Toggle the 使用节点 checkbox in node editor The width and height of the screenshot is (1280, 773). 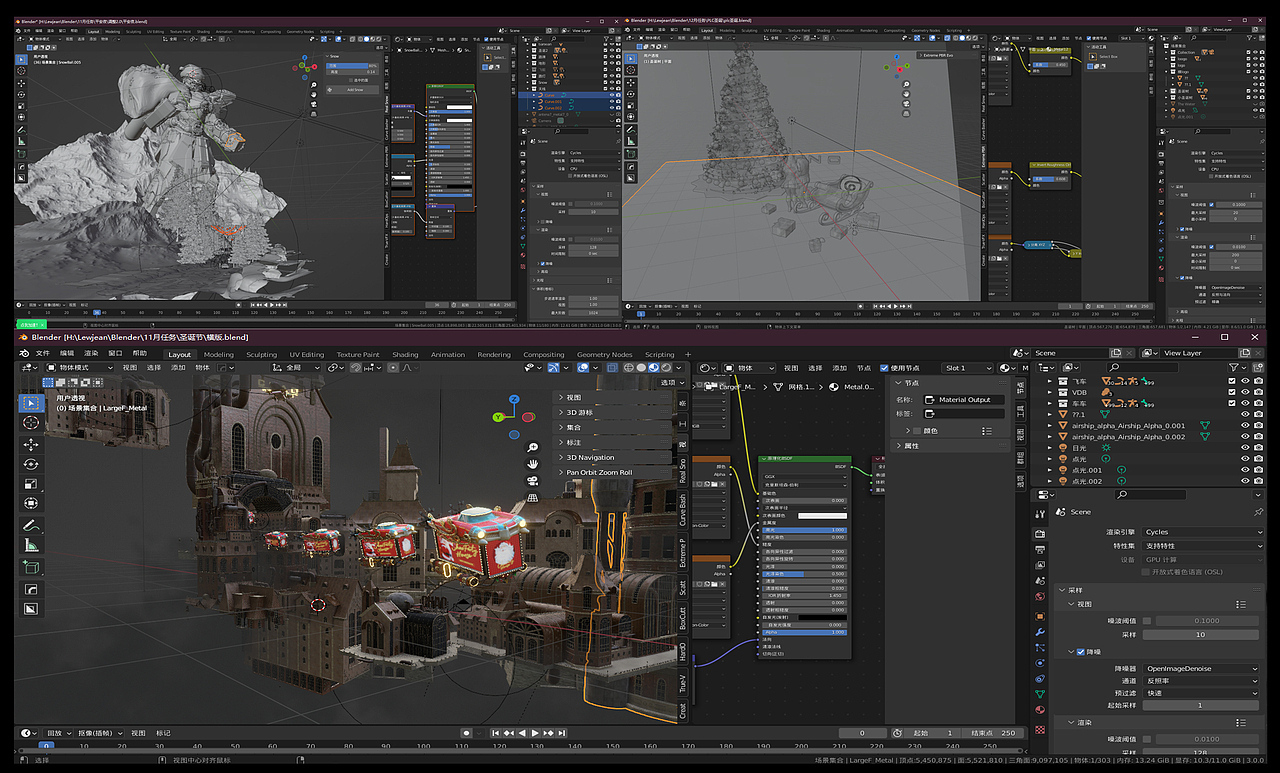pos(884,368)
